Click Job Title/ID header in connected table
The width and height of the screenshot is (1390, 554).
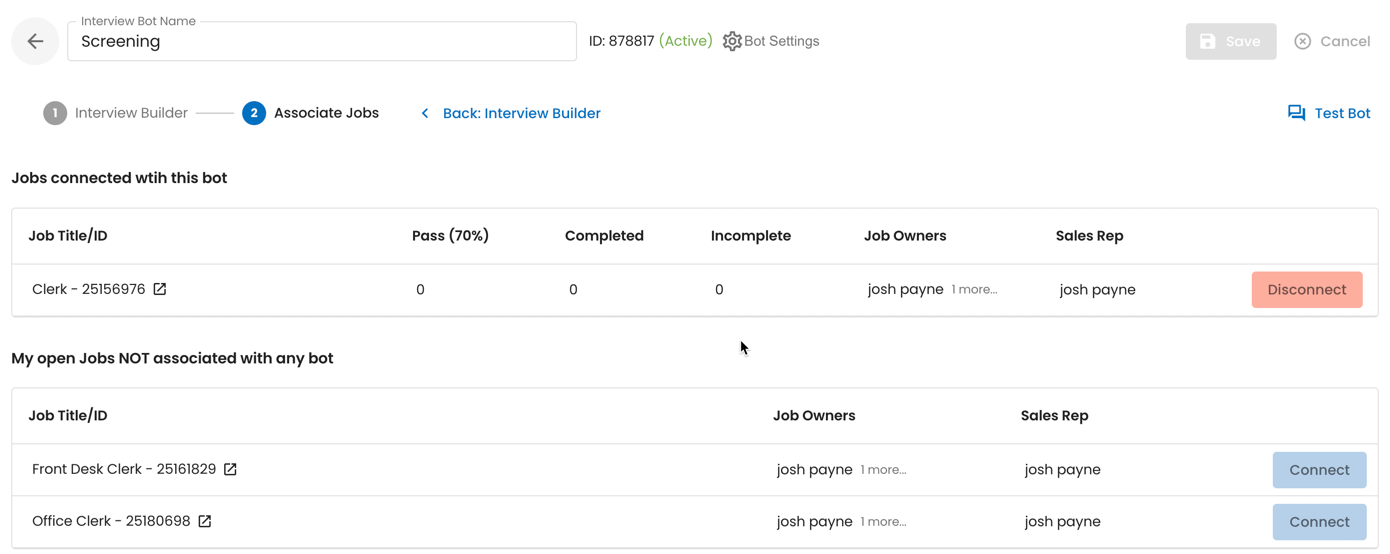(x=68, y=236)
